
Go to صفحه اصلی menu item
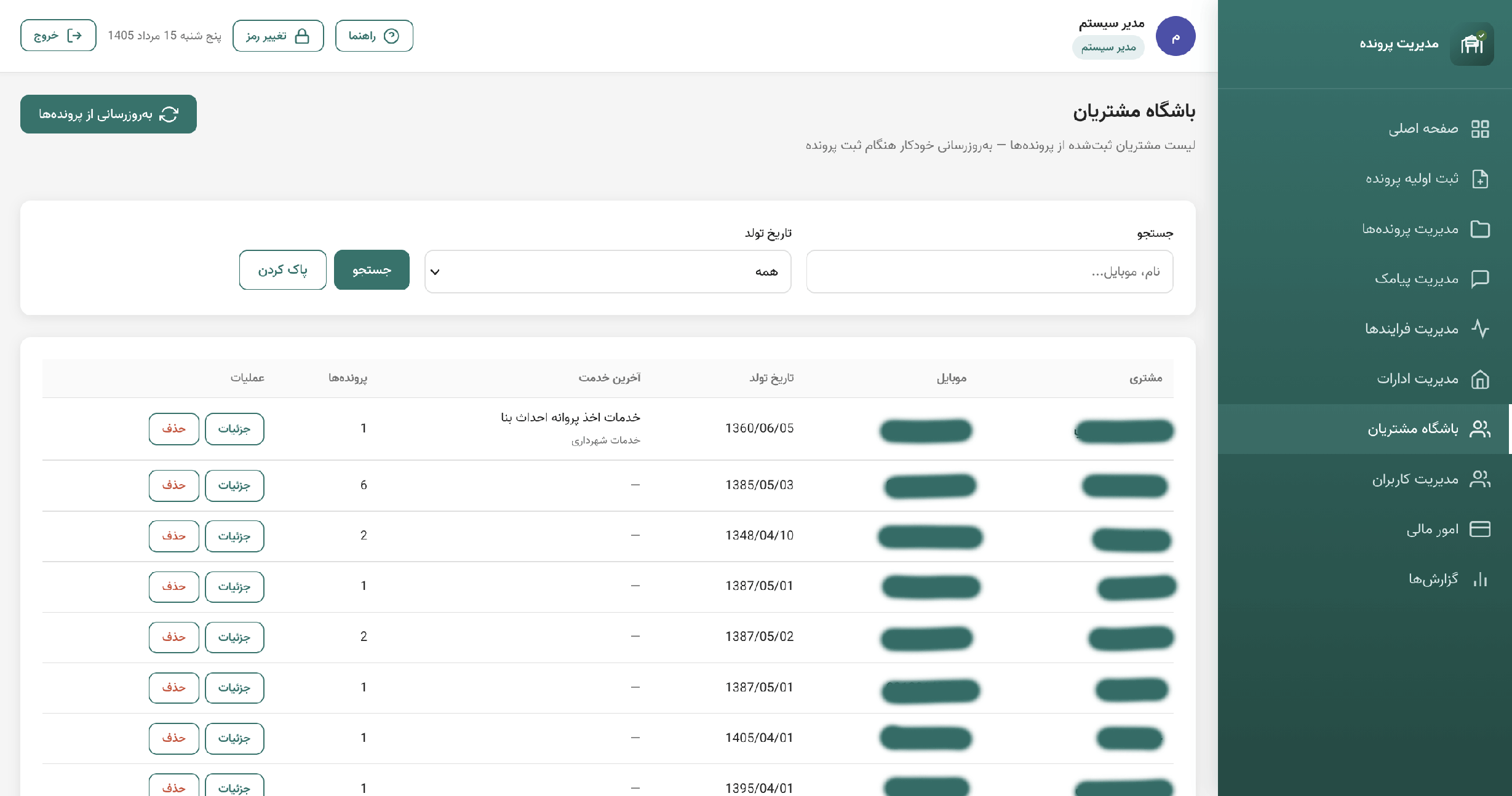[x=1364, y=129]
